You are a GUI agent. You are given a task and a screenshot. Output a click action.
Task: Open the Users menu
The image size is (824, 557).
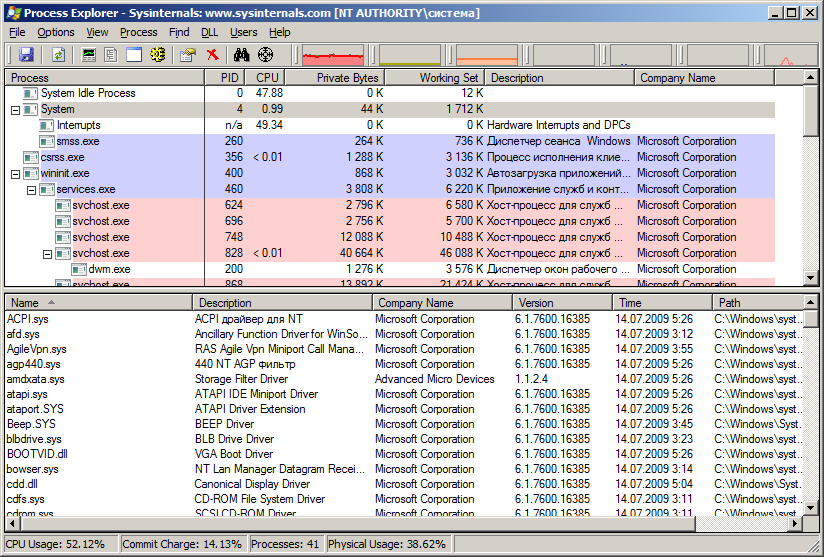coord(243,32)
